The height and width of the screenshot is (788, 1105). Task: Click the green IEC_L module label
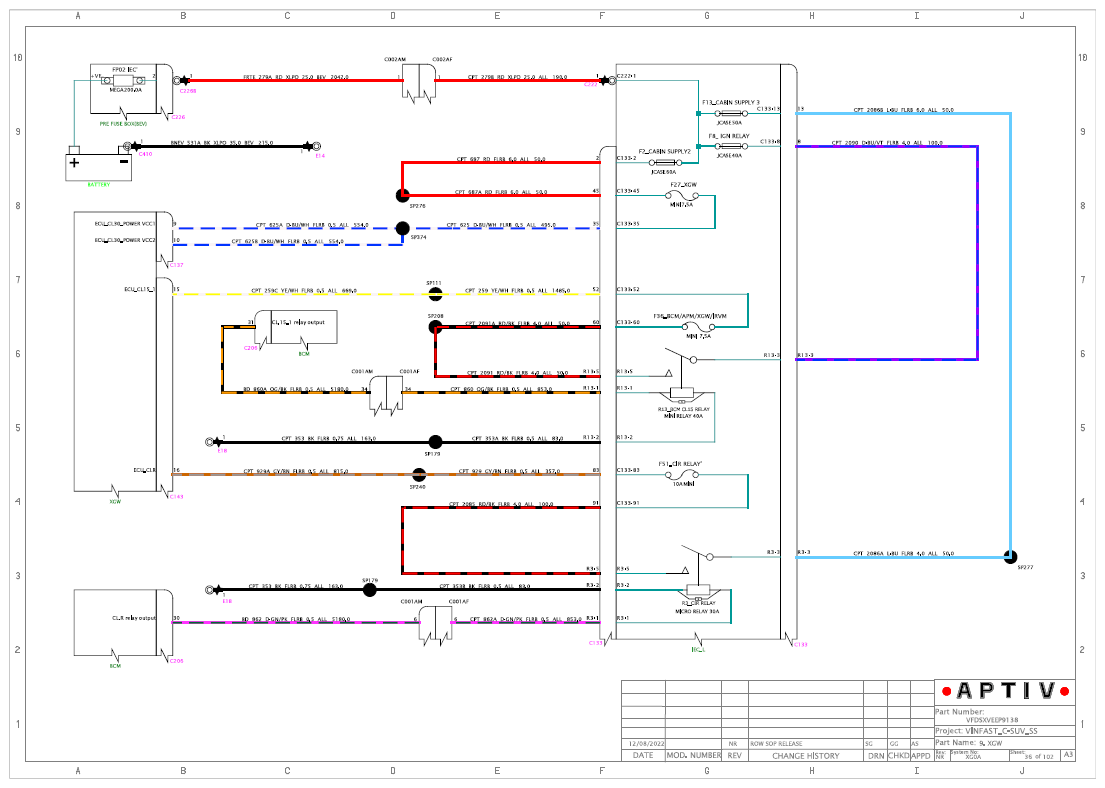698,649
